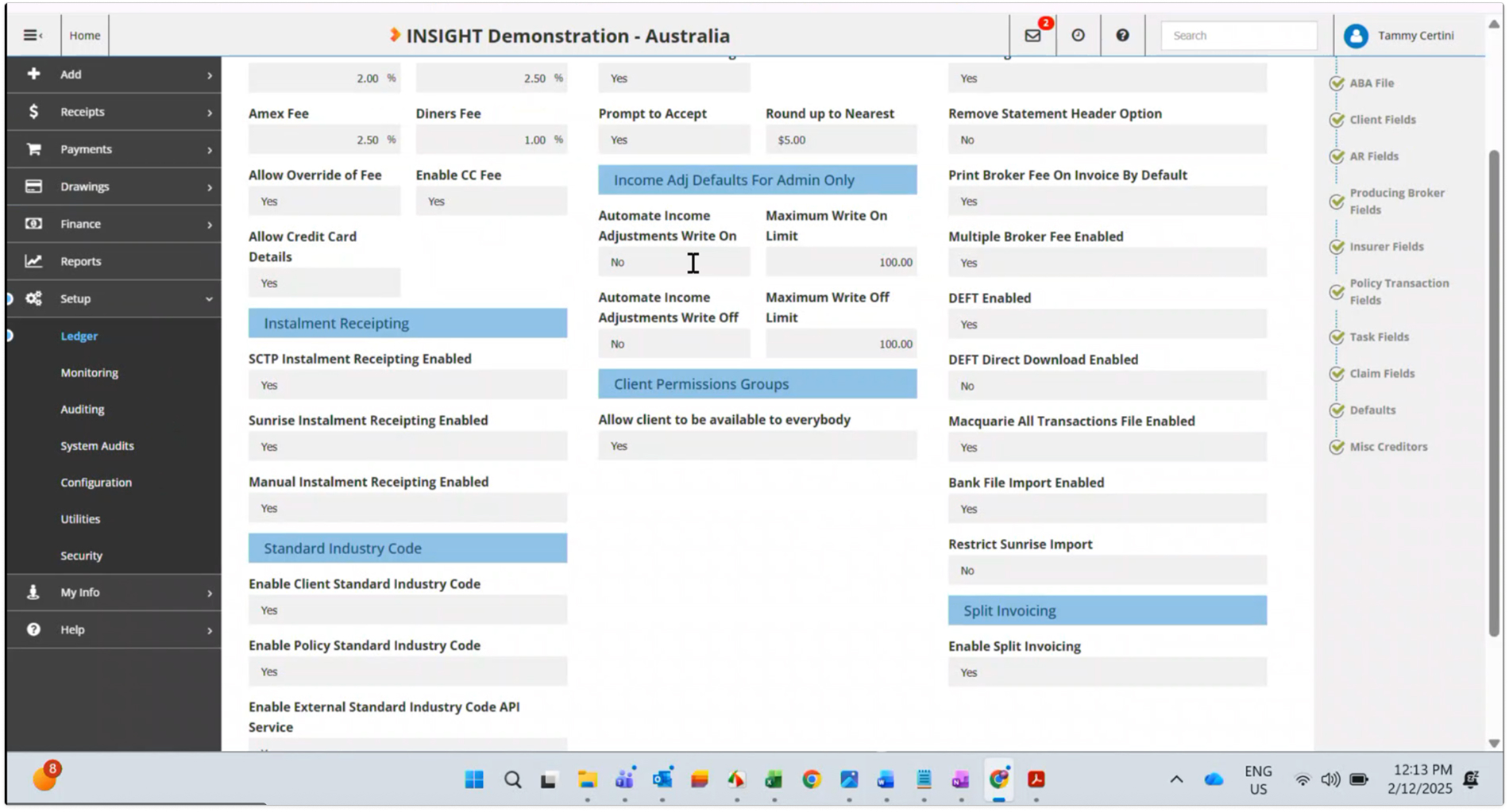Click Diners Fee percentage field
Screen dimensions: 1509x812
491,140
